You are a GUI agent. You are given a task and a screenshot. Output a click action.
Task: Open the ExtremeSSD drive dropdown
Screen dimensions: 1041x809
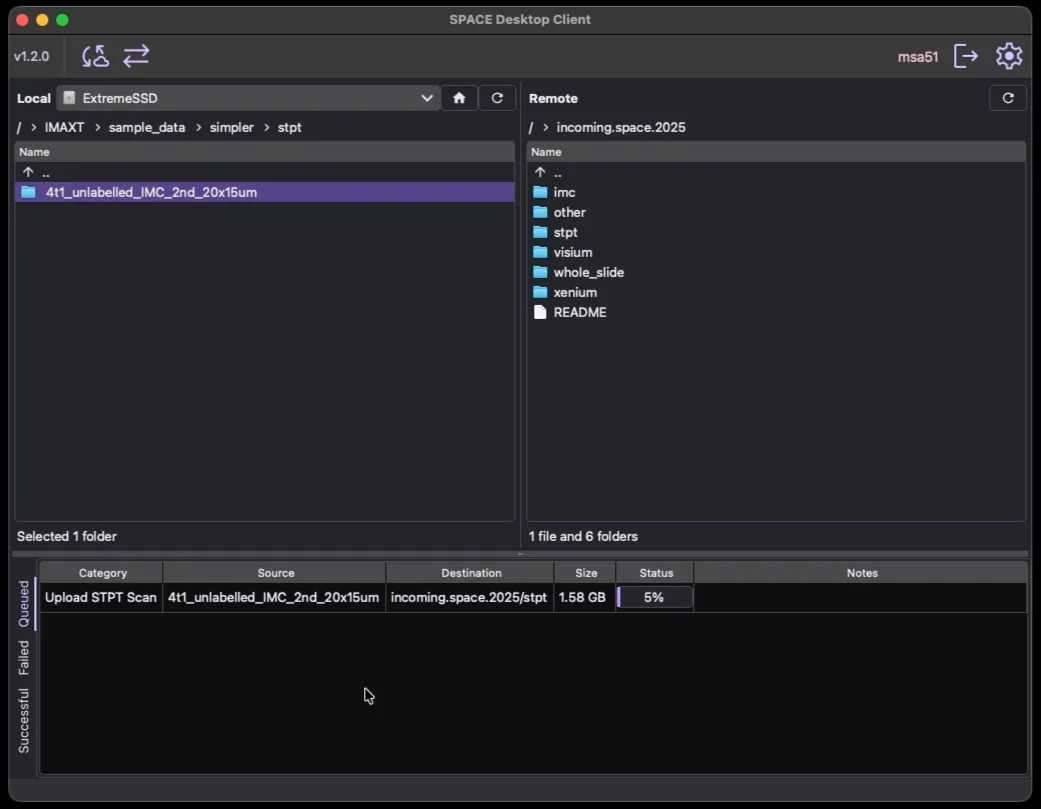(x=248, y=98)
